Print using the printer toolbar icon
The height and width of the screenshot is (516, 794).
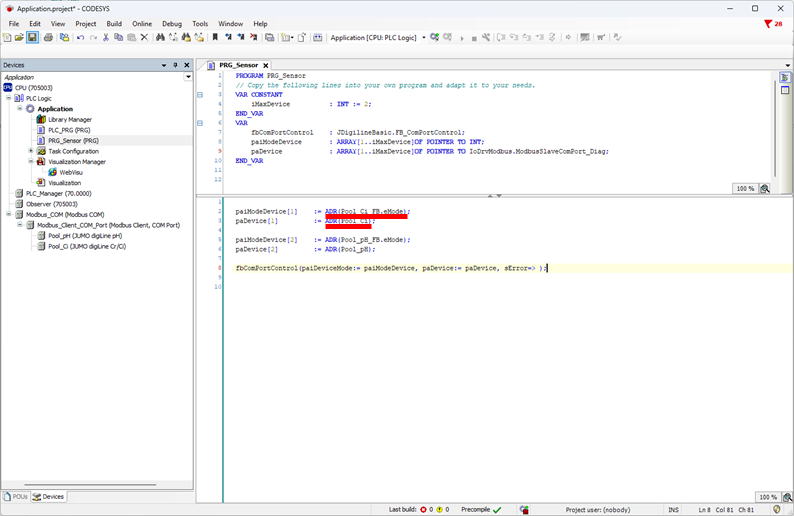tap(48, 37)
